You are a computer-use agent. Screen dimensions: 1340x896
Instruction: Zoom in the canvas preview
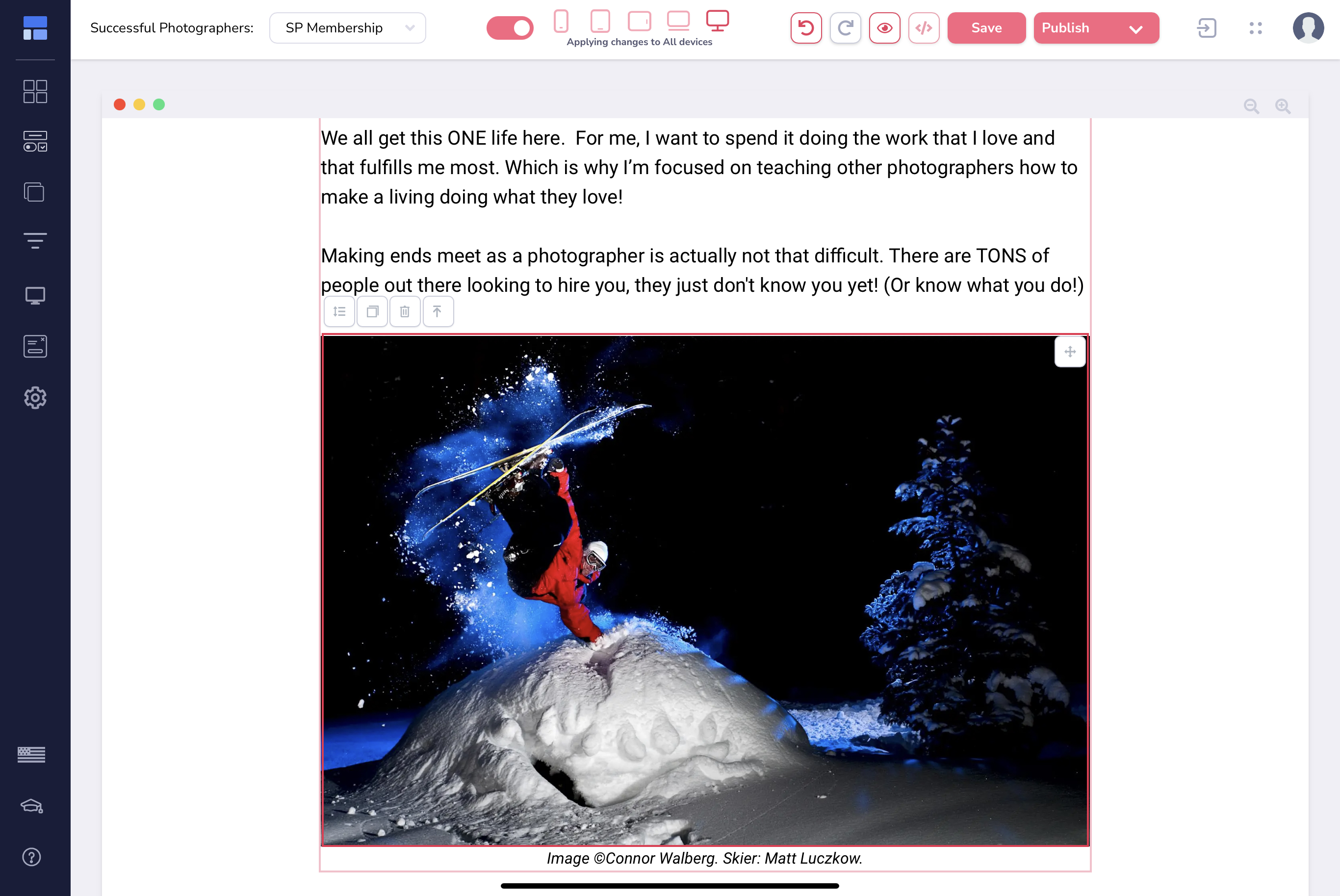pos(1283,106)
